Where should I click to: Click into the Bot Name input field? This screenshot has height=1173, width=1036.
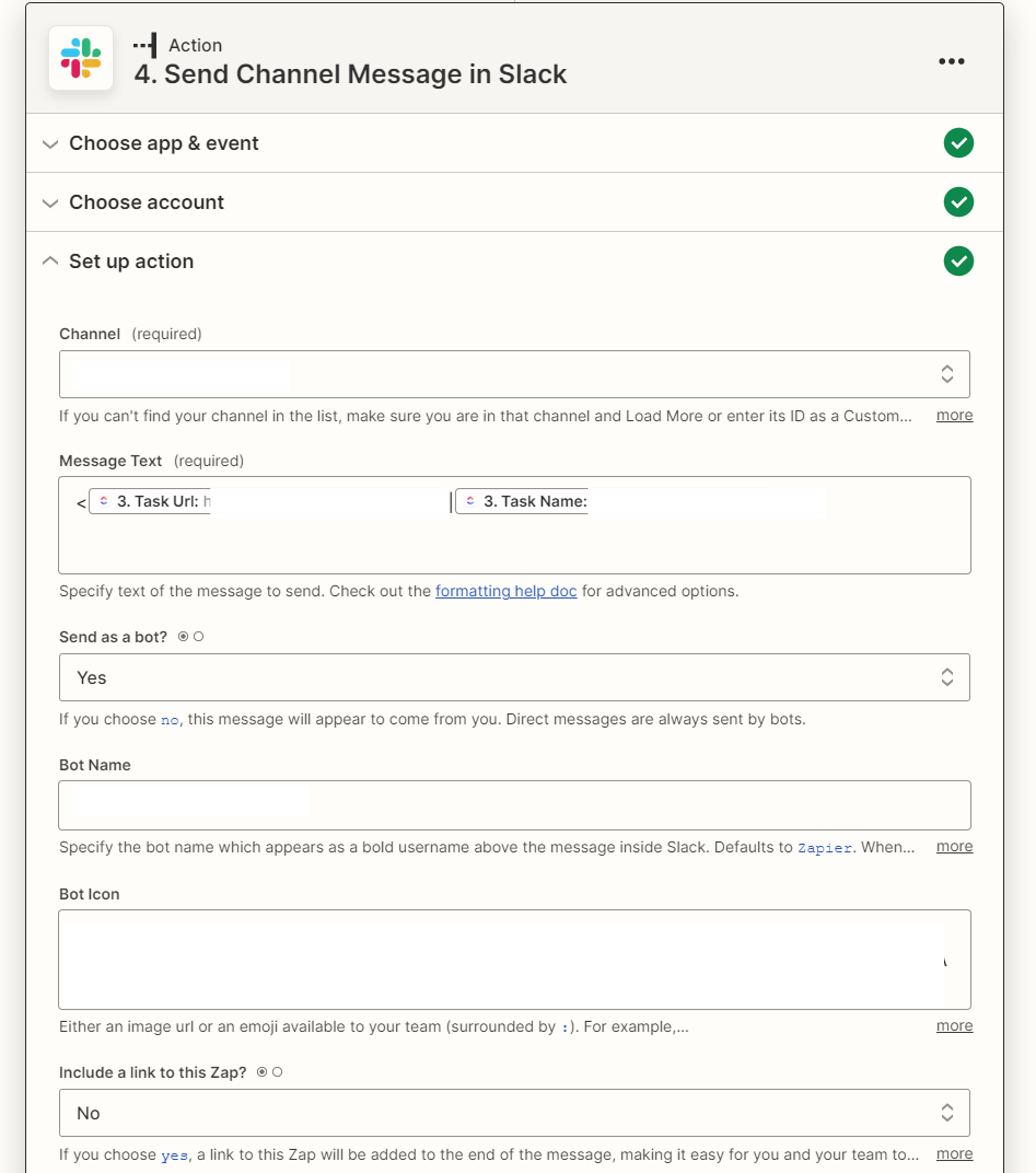[x=514, y=805]
